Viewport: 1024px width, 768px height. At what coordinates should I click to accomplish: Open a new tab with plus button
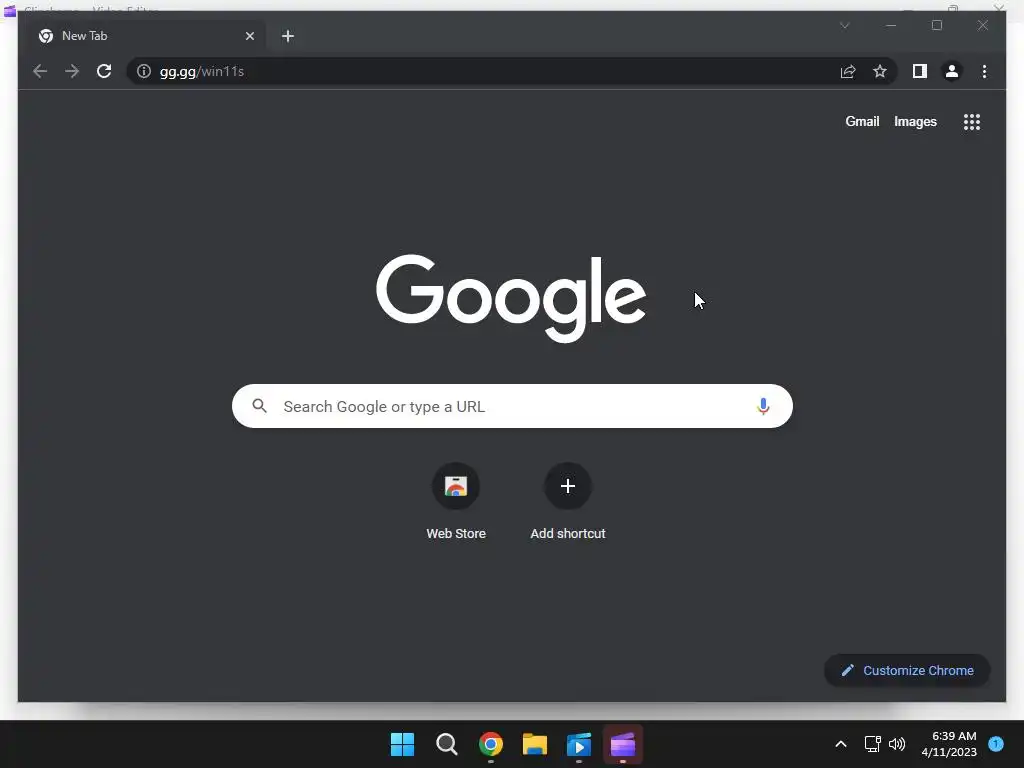pyautogui.click(x=287, y=36)
